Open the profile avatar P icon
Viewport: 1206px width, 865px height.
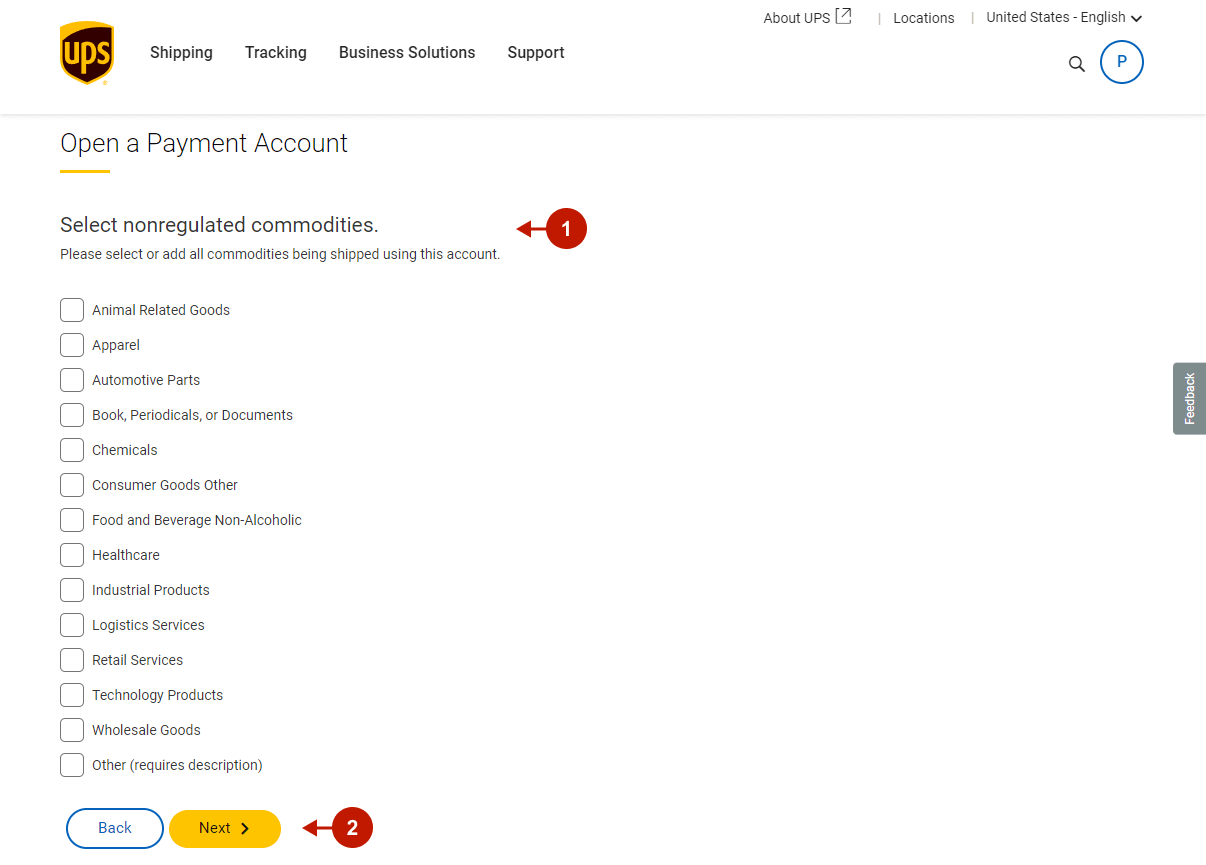point(1121,62)
